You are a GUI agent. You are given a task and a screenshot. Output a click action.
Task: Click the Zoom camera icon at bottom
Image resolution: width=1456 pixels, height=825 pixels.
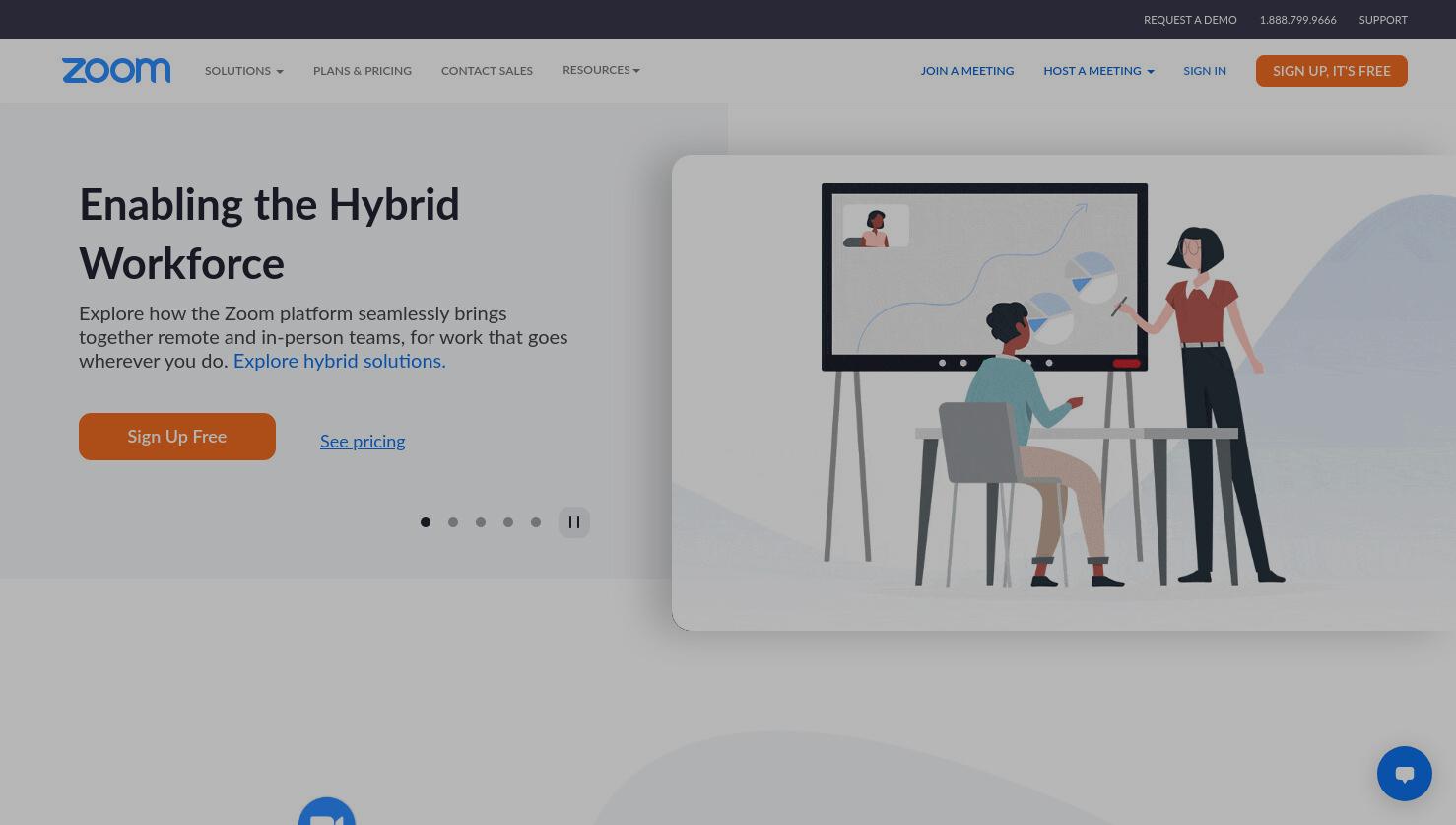pos(327,811)
